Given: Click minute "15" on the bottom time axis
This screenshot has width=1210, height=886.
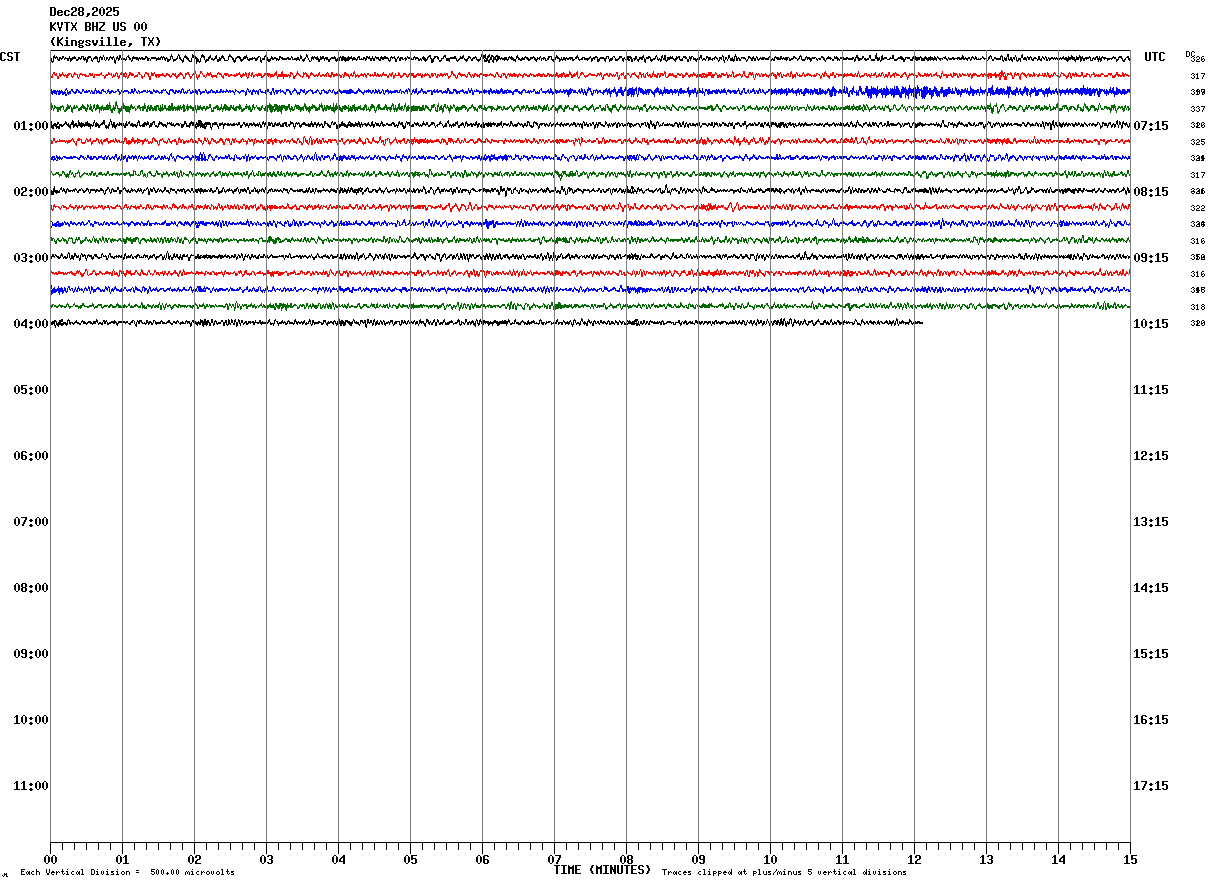Looking at the screenshot, I should [x=1130, y=860].
